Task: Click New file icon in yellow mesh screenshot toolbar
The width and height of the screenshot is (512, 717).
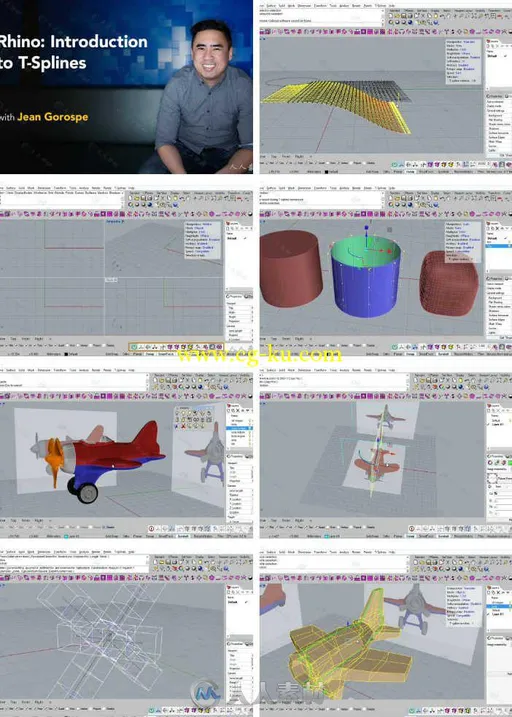Action: [391, 16]
